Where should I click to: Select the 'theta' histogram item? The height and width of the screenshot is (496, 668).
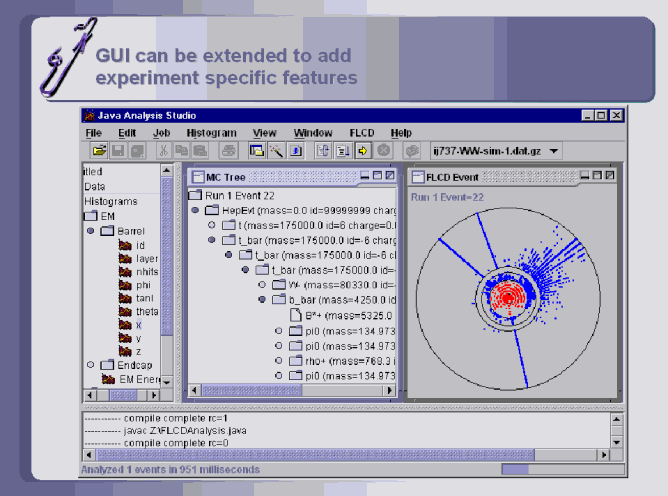click(145, 311)
